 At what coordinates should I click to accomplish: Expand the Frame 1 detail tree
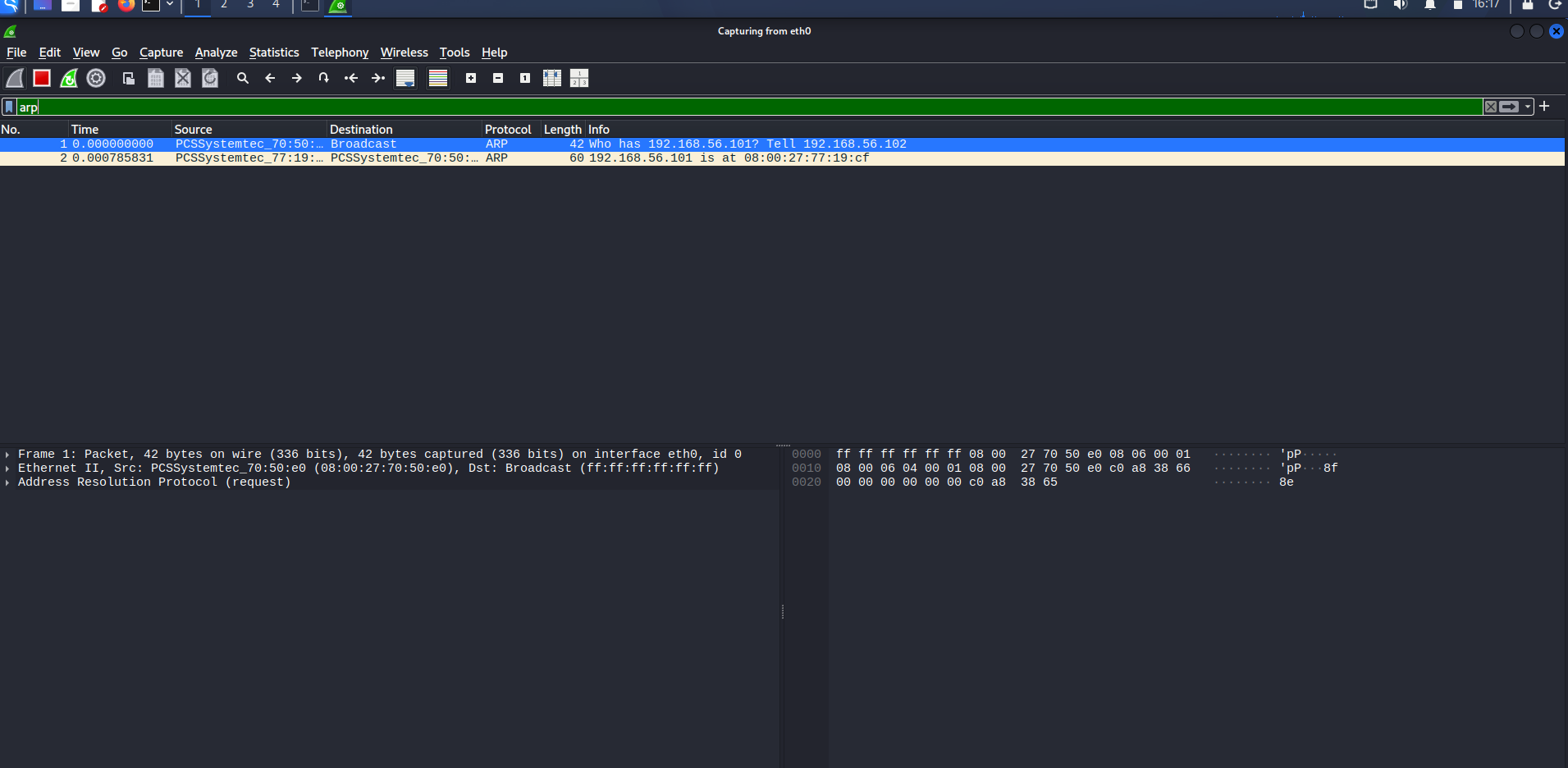7,455
